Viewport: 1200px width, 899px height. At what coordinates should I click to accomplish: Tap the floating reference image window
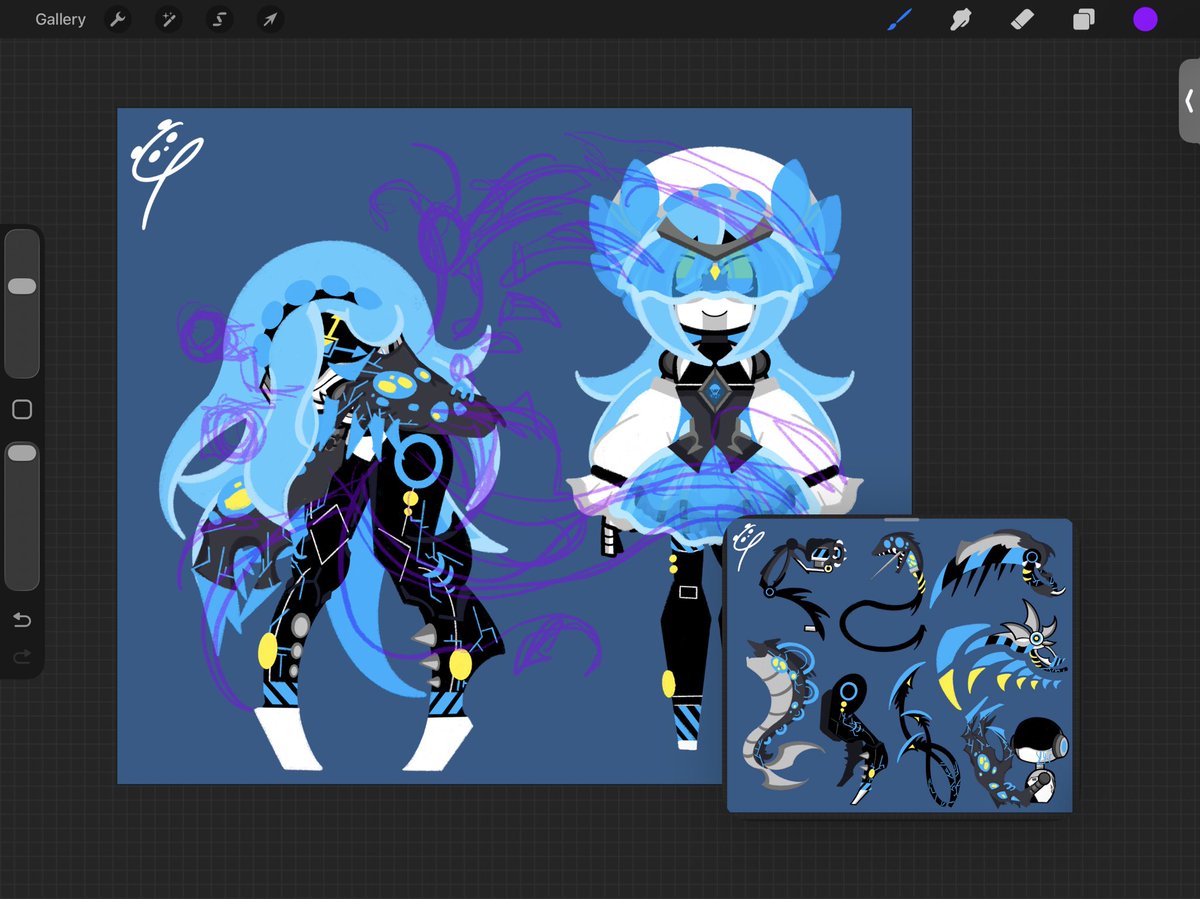click(x=900, y=665)
